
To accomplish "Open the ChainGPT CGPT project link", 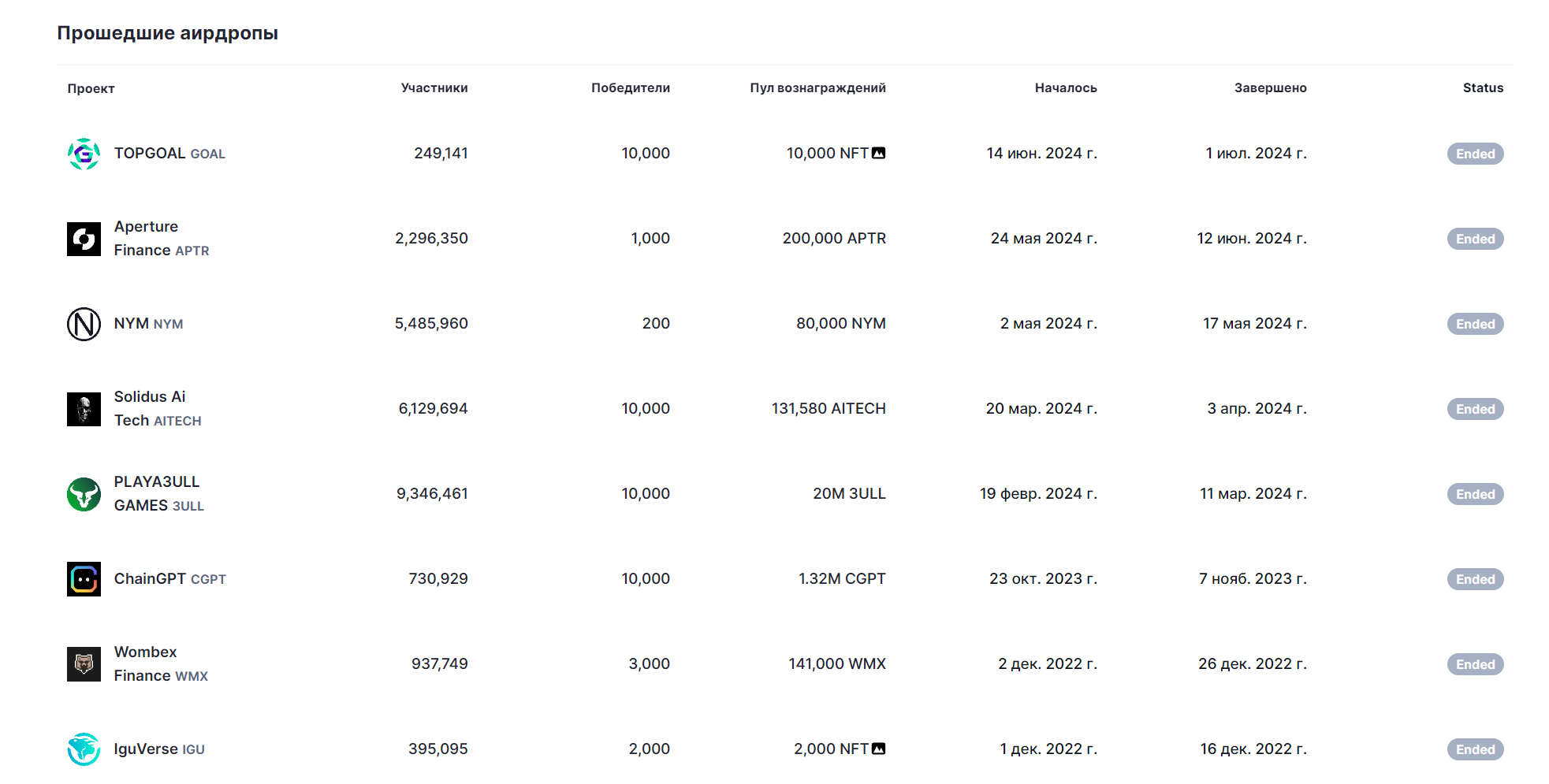I will point(170,578).
